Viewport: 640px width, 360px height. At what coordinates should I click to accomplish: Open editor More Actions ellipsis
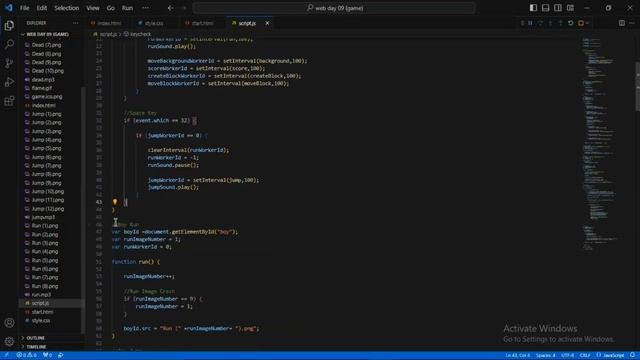pyautogui.click(x=632, y=23)
